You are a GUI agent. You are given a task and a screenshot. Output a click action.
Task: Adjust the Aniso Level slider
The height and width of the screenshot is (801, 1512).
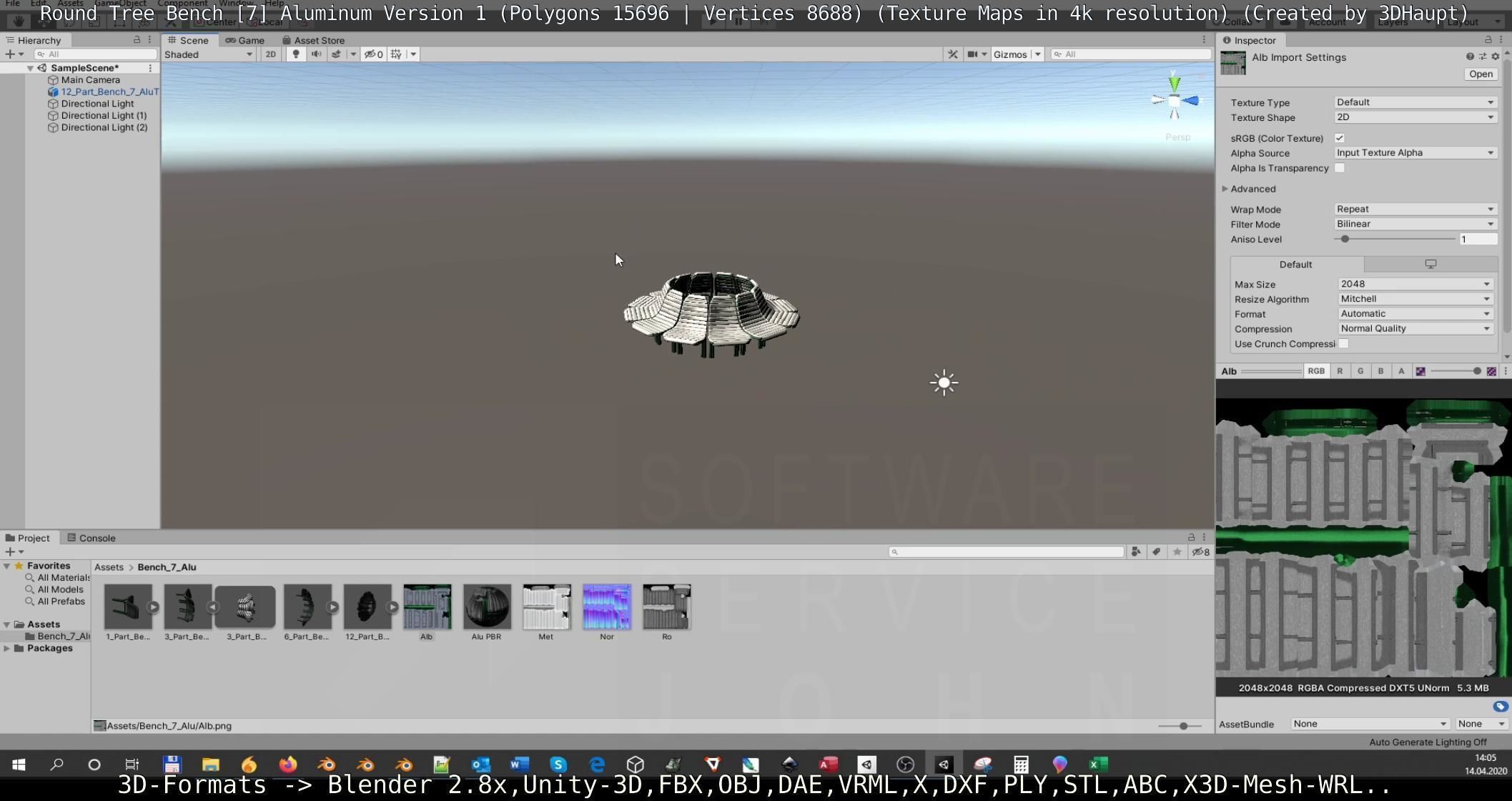click(x=1345, y=239)
